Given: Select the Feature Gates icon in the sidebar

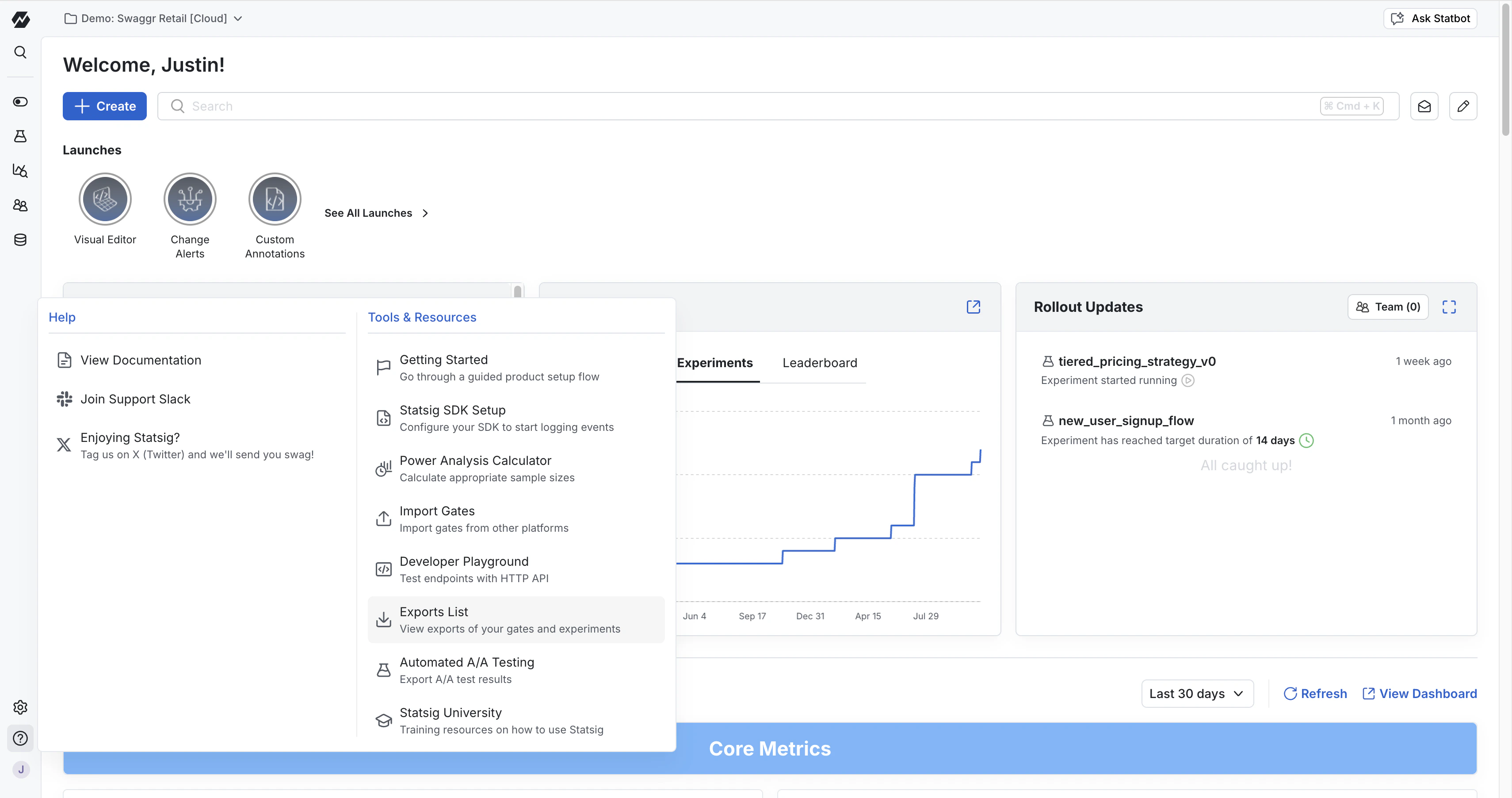Looking at the screenshot, I should tap(20, 102).
